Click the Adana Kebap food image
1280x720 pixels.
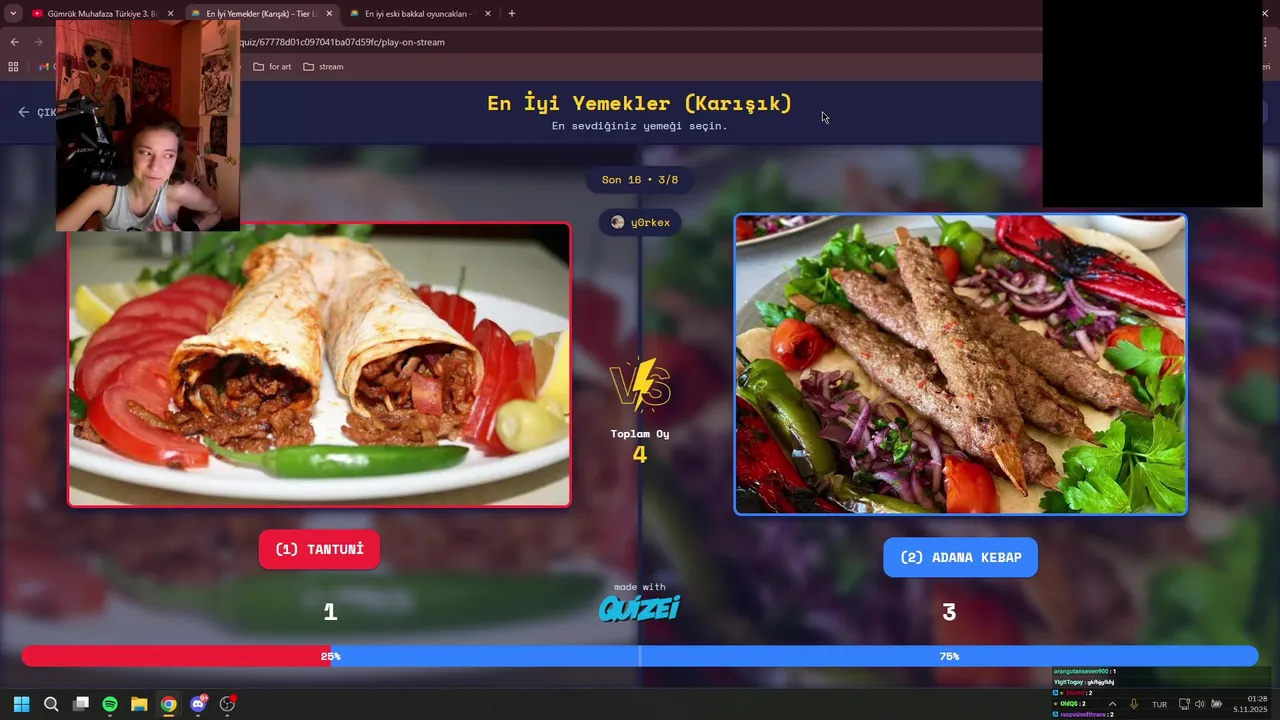point(960,364)
